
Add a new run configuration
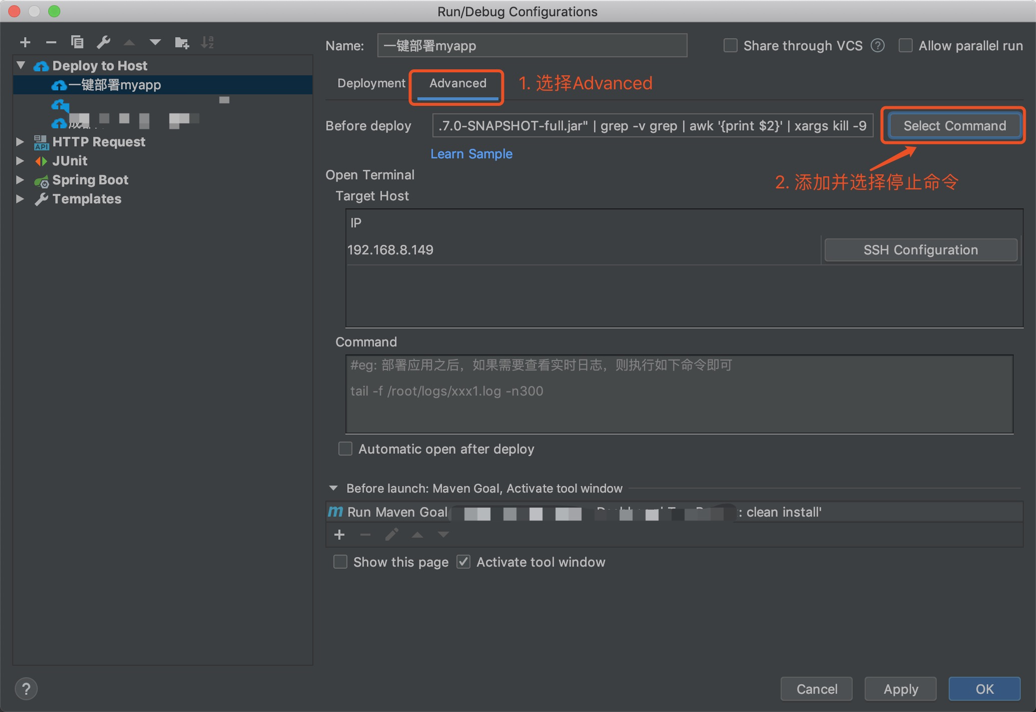(25, 42)
